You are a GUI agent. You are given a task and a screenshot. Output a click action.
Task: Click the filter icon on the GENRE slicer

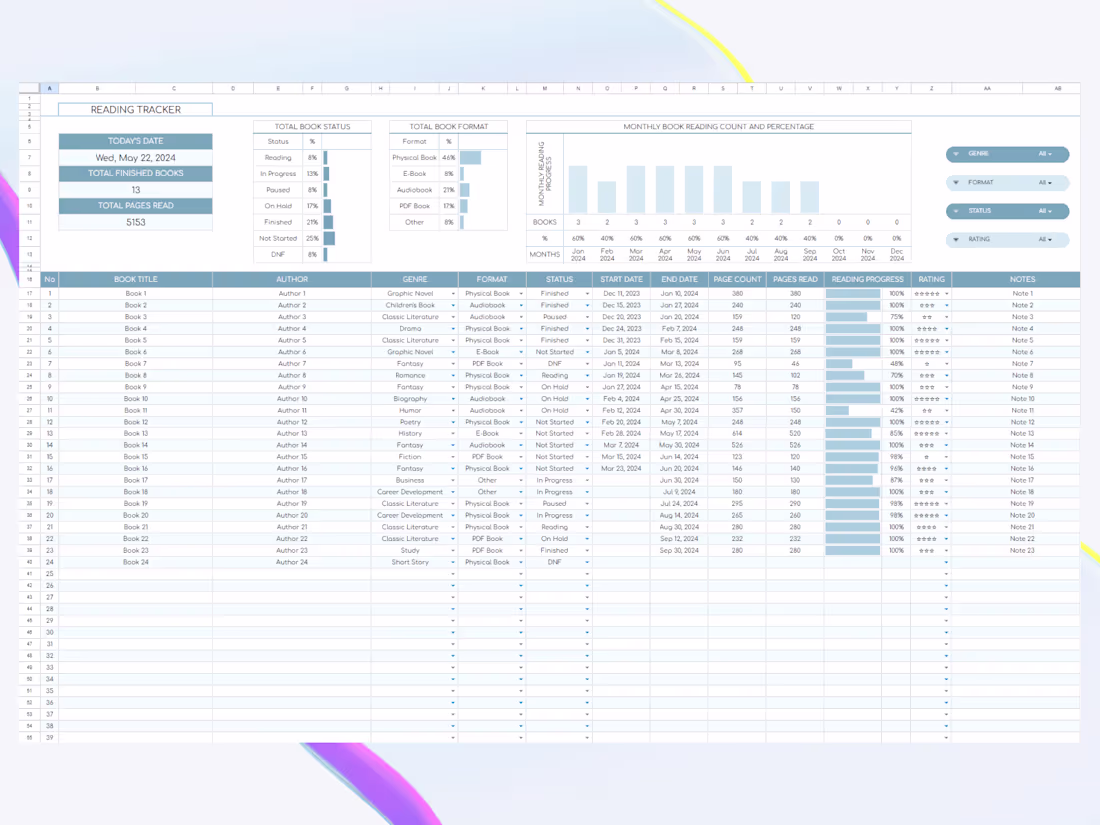pyautogui.click(x=956, y=154)
